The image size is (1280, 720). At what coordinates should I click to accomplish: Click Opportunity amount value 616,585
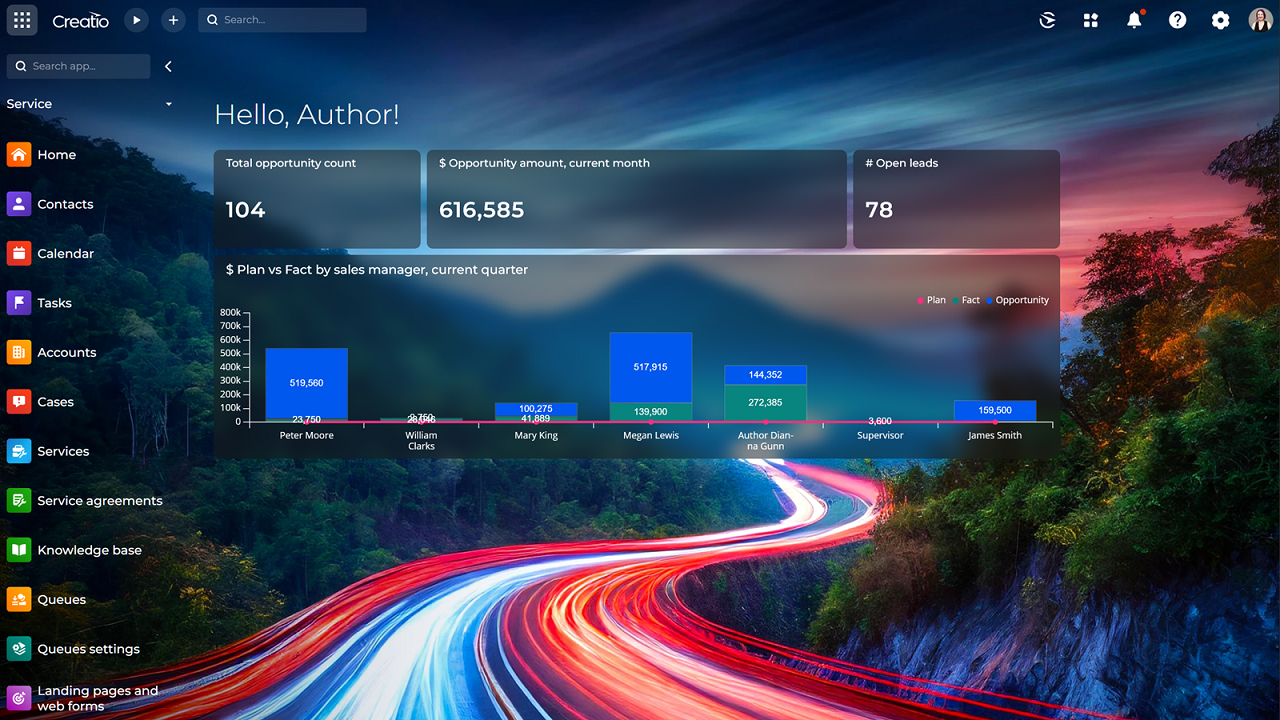click(482, 210)
